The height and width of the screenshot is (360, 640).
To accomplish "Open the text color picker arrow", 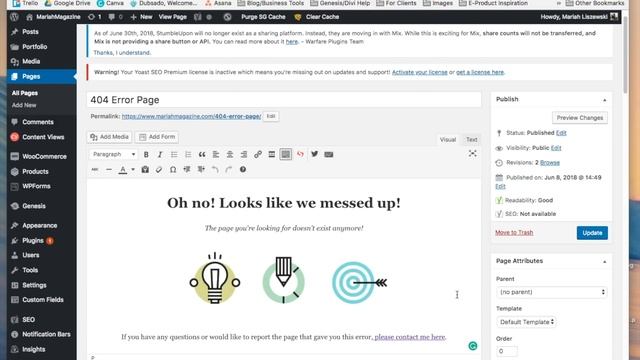I will point(133,169).
